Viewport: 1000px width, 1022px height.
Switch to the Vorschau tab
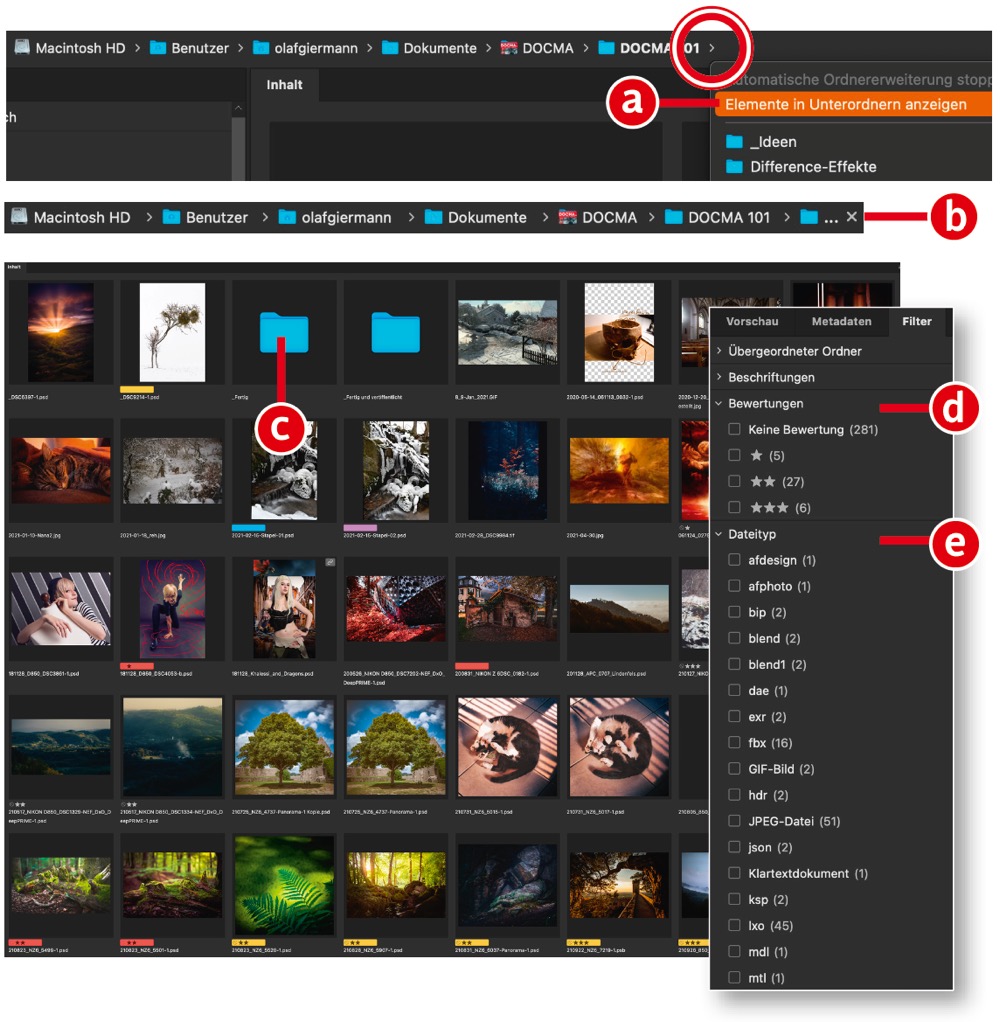click(752, 321)
